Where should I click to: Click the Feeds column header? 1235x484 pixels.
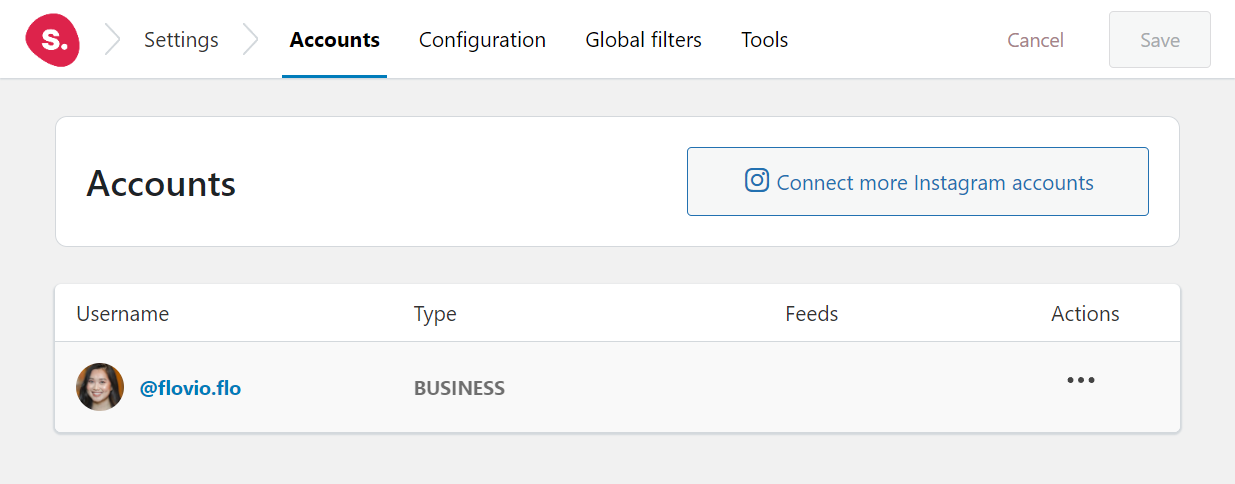[812, 314]
